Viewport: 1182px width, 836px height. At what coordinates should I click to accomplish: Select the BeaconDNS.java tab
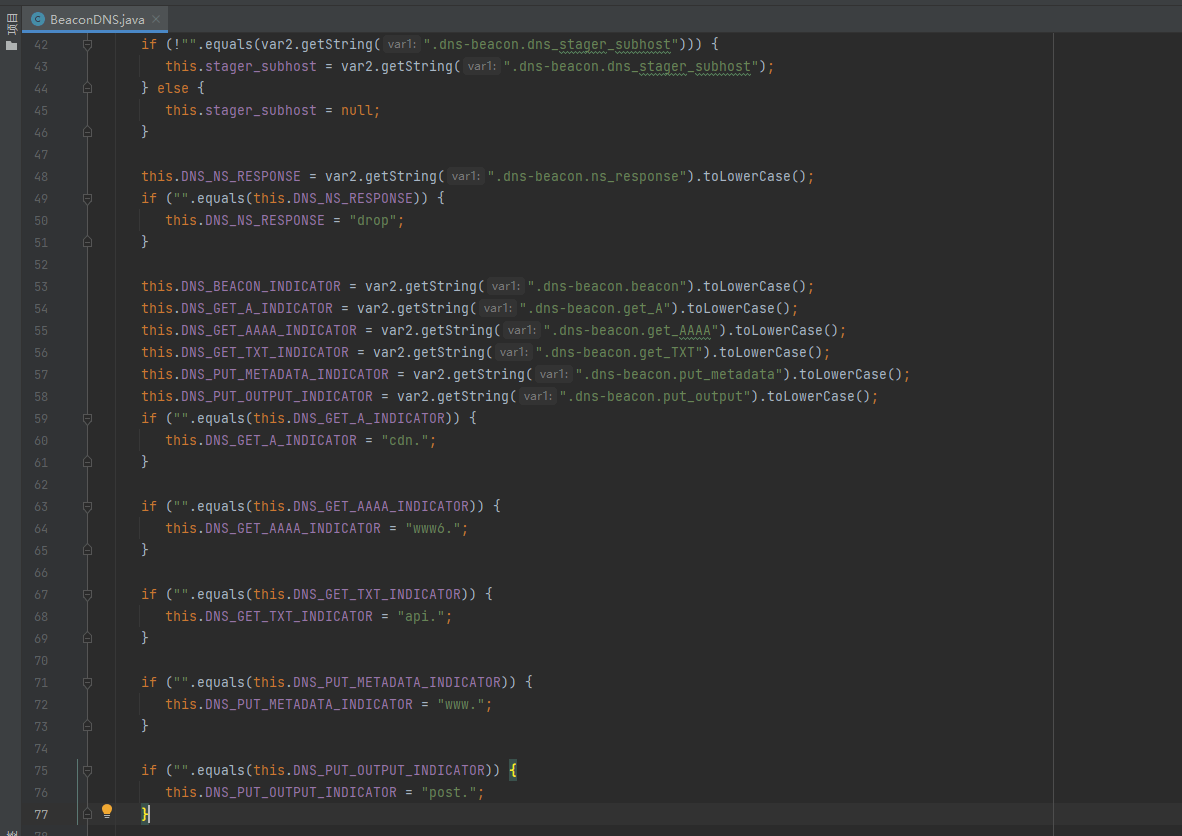pyautogui.click(x=96, y=19)
